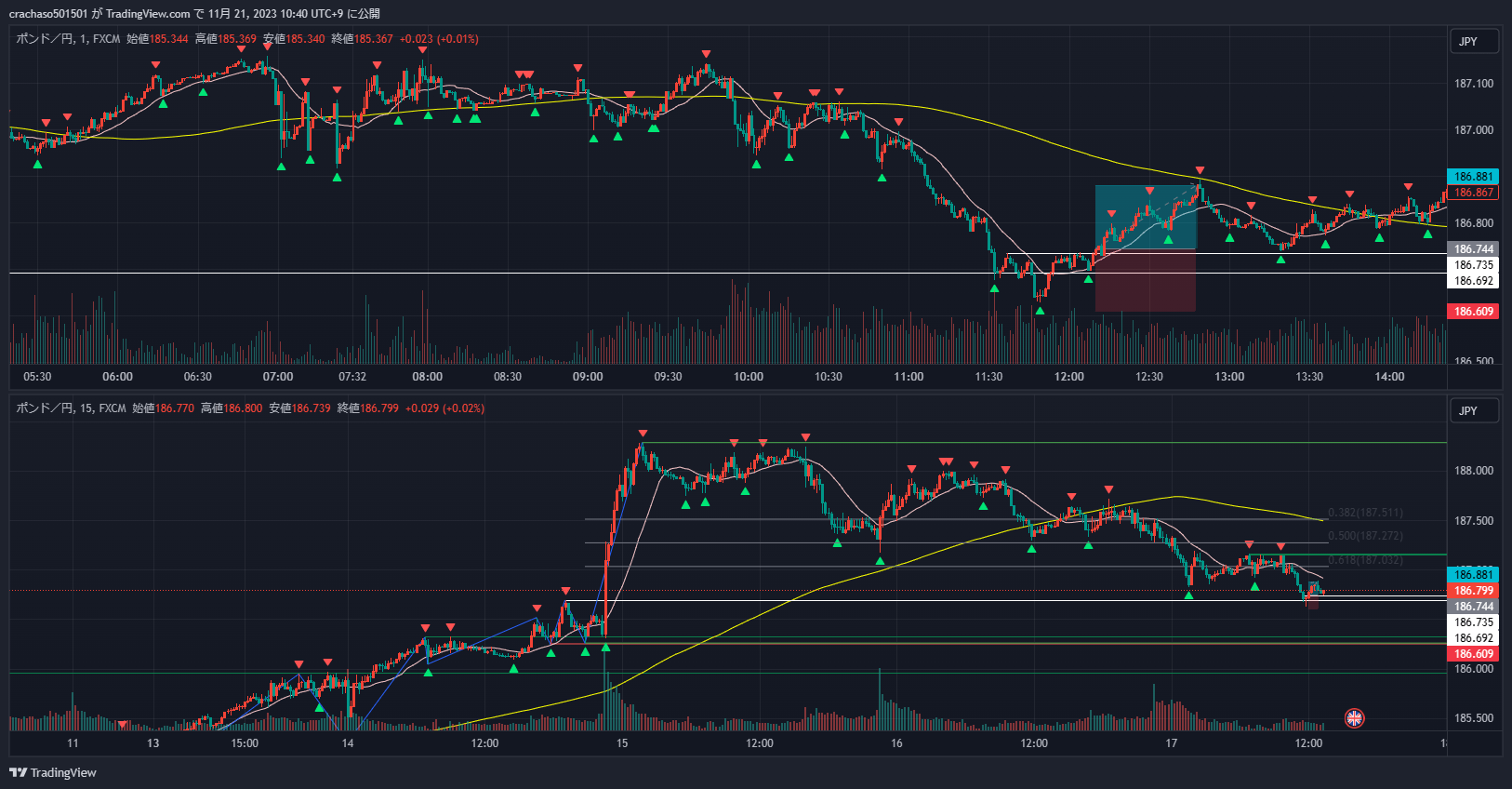
Task: Open the JPY currency selector on the 15-minute chart
Action: pos(1475,410)
